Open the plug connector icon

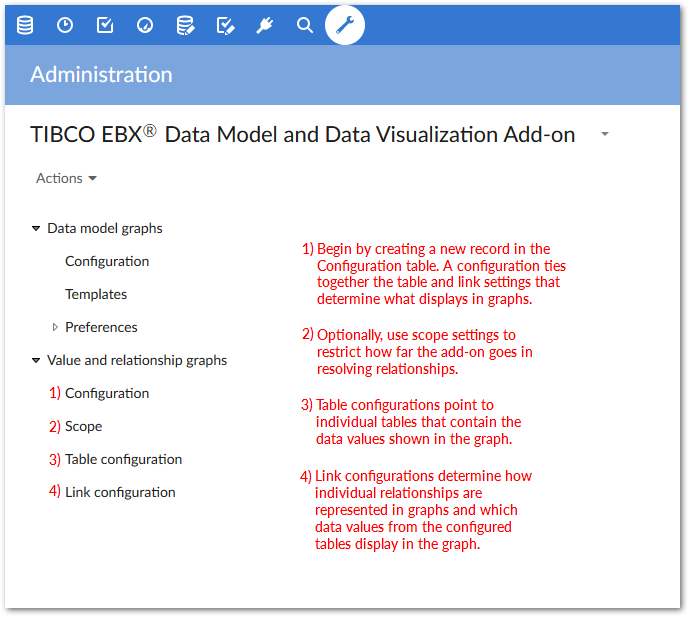point(265,25)
